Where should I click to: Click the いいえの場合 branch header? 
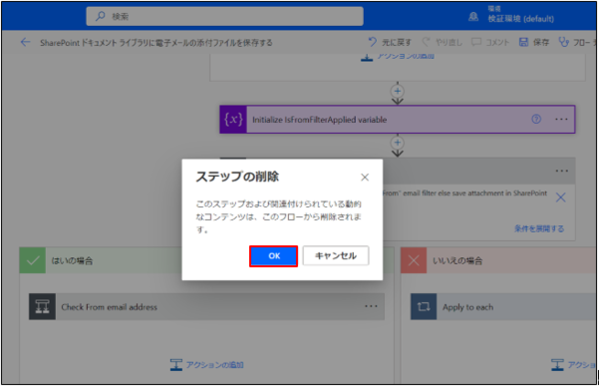tap(499, 261)
